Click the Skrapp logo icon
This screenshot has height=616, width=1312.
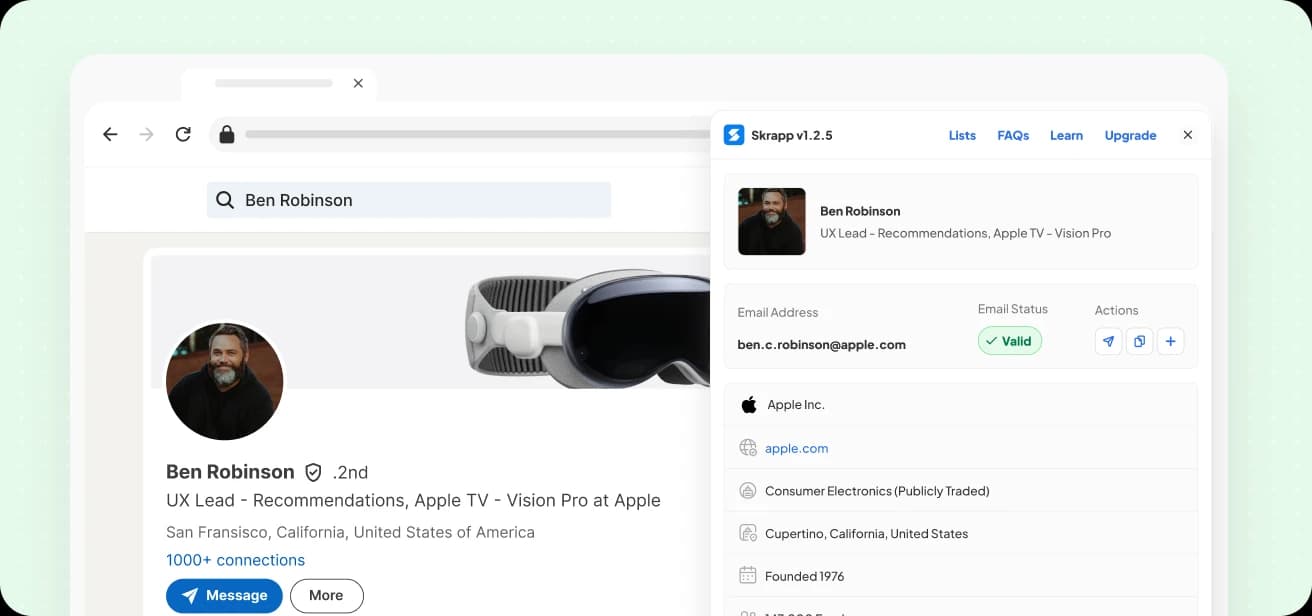click(734, 135)
